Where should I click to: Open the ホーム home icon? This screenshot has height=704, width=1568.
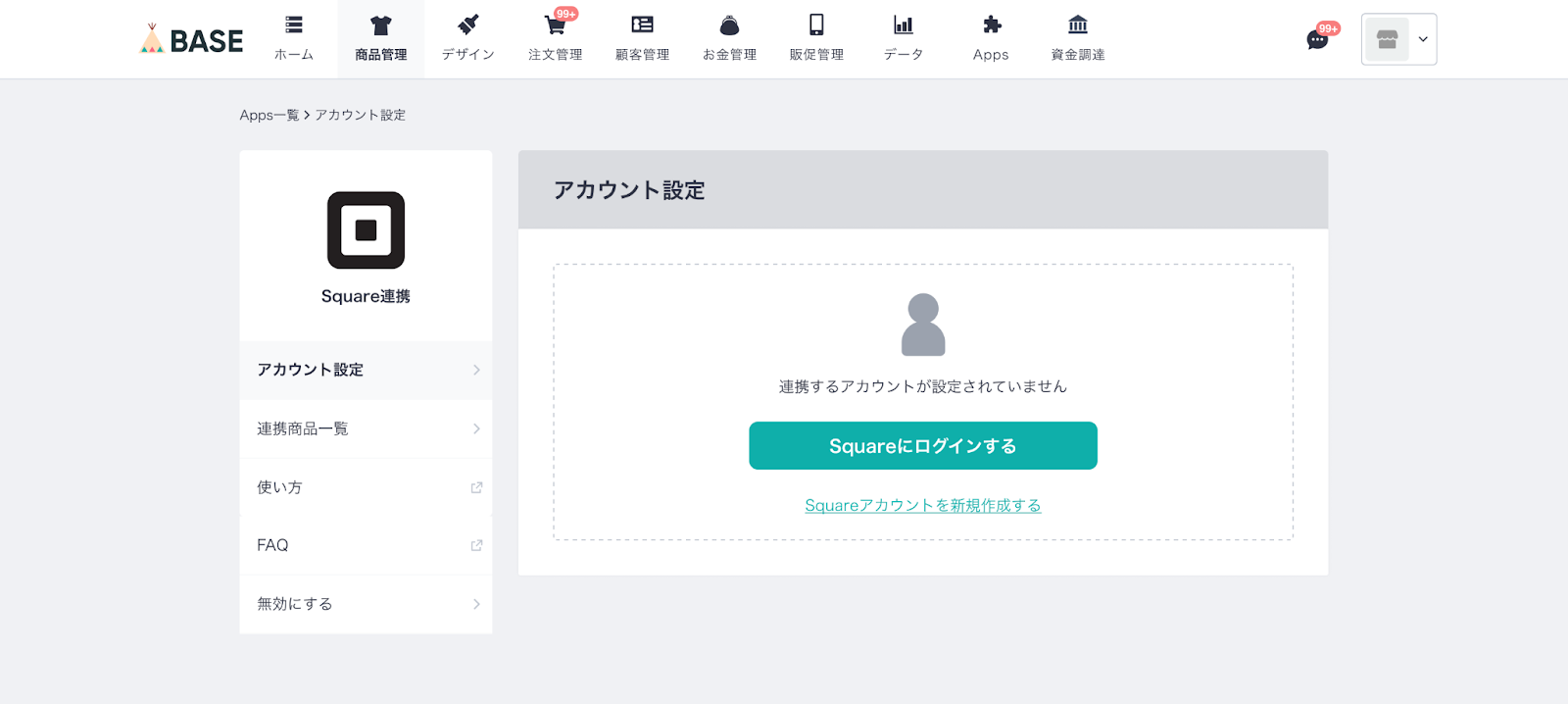(x=294, y=25)
